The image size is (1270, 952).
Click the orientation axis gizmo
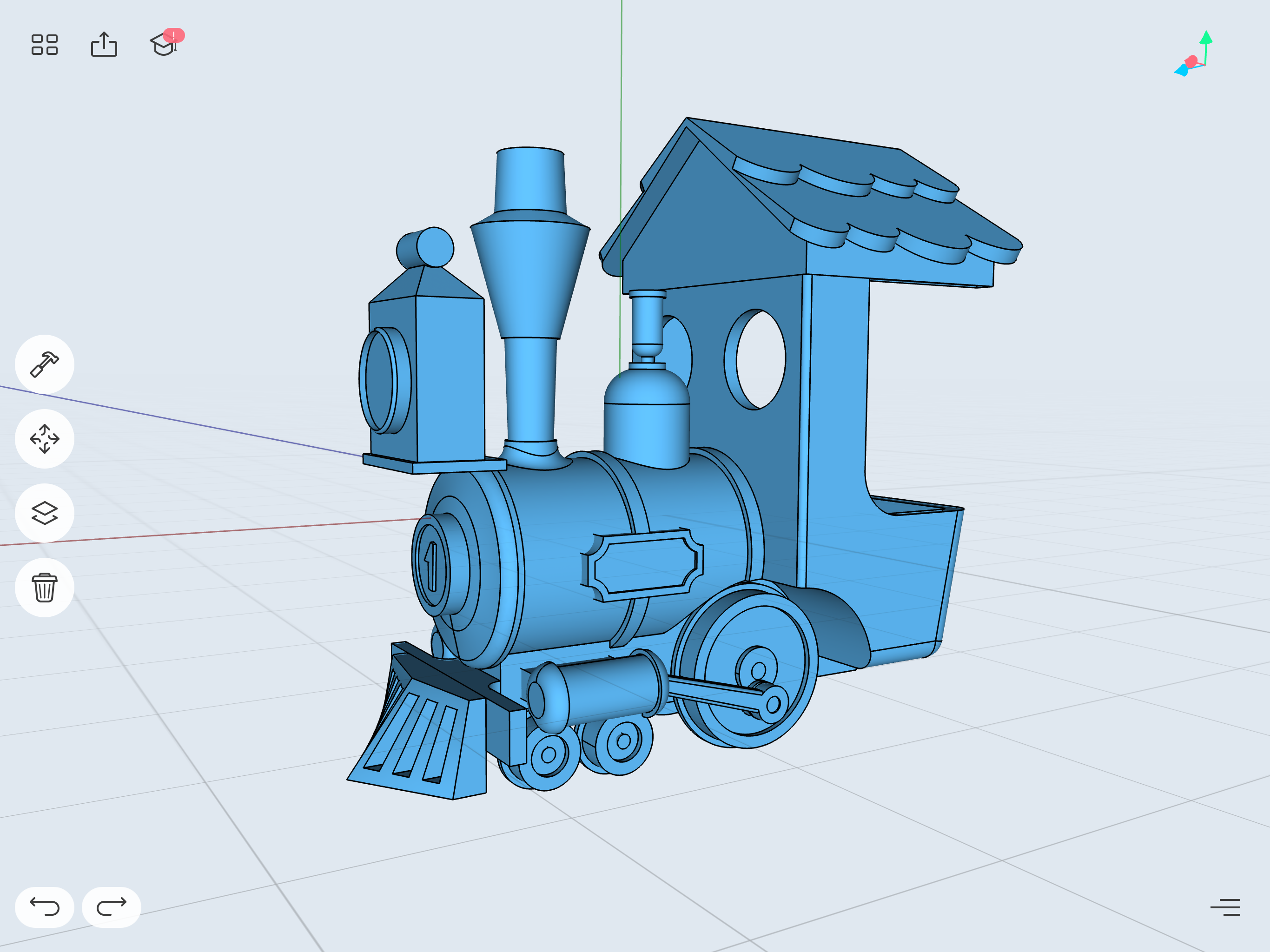1193,54
